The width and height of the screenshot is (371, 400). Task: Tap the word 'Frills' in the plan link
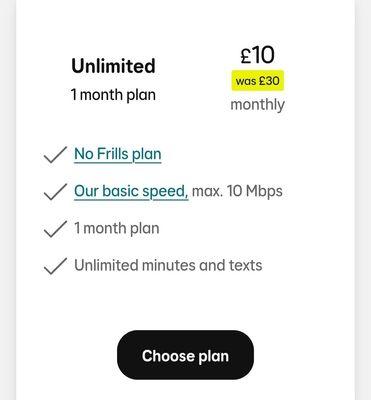[x=113, y=154]
